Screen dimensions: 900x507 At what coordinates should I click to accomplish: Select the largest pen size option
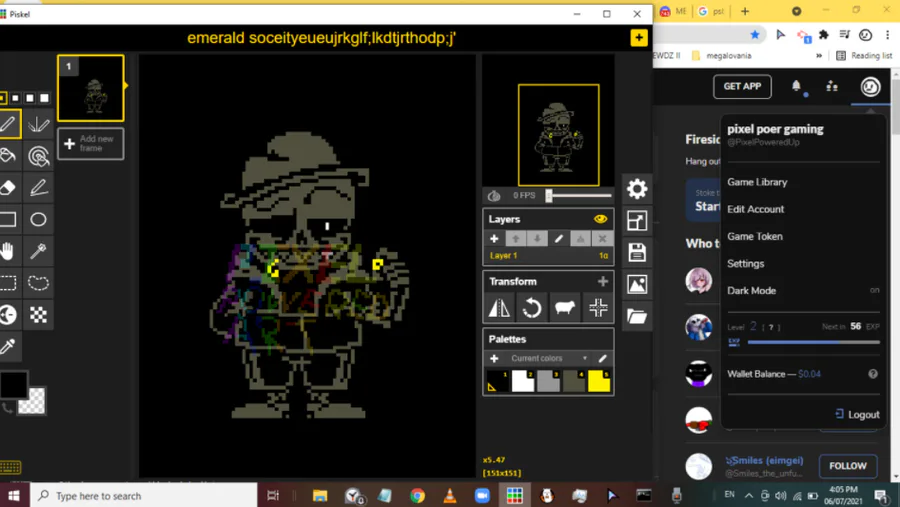pos(44,98)
